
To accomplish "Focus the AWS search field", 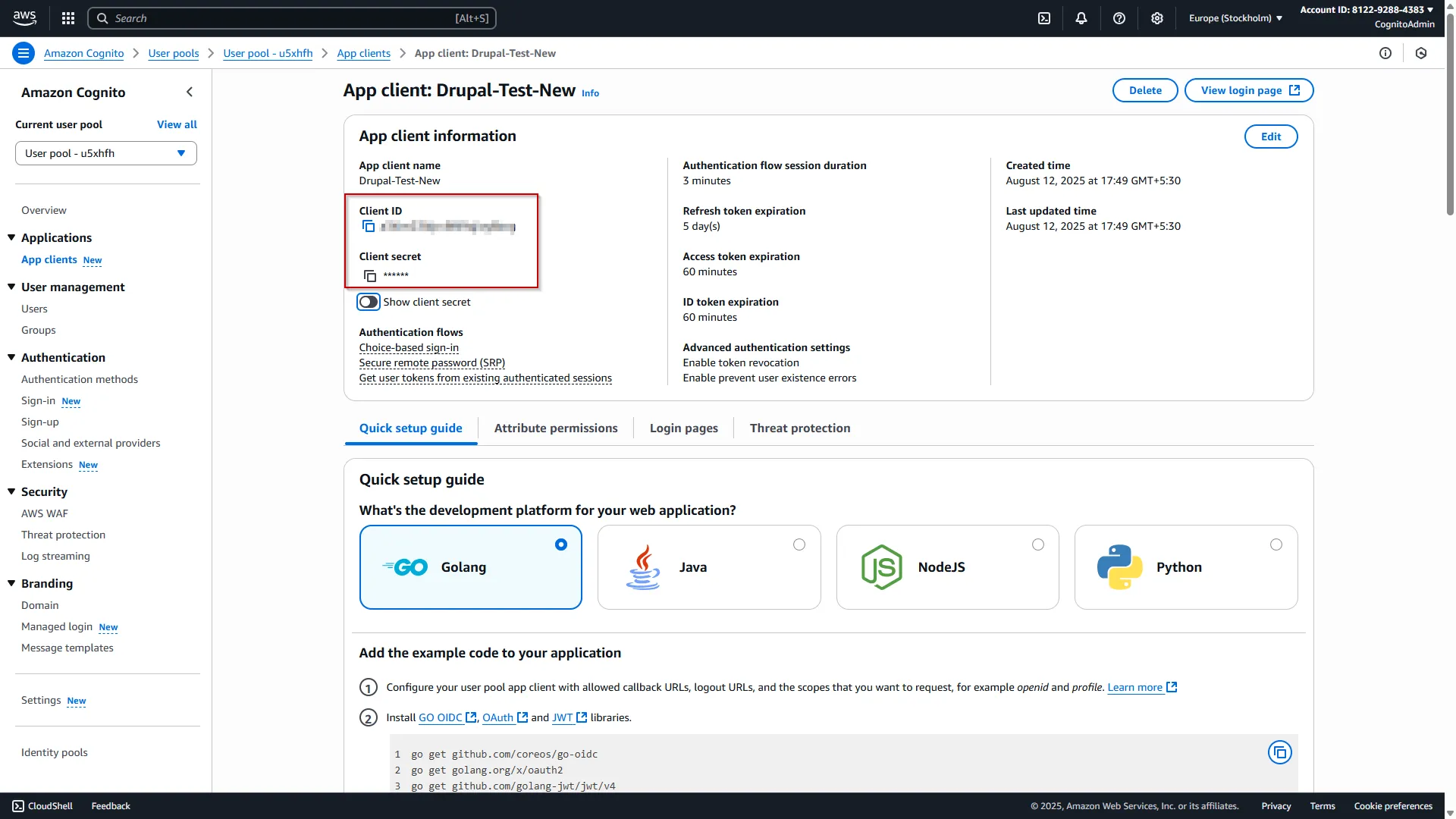I will tap(292, 18).
